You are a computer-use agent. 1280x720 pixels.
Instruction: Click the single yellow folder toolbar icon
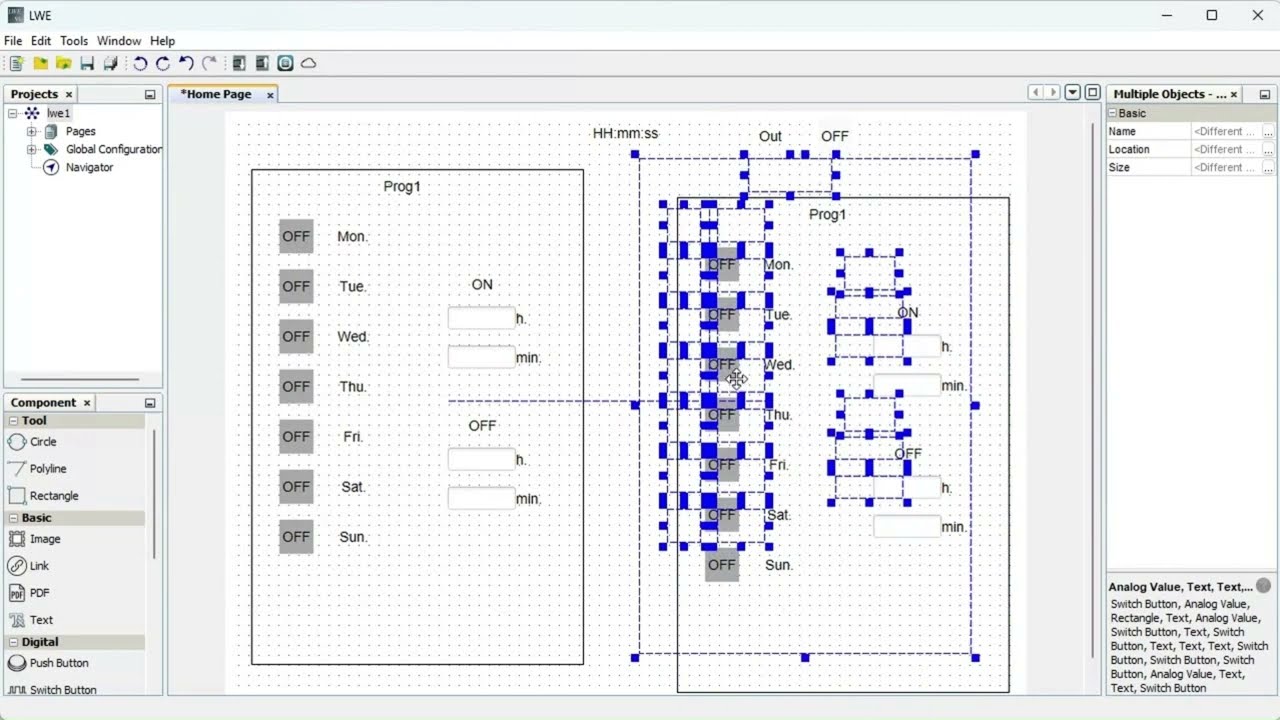(x=40, y=63)
